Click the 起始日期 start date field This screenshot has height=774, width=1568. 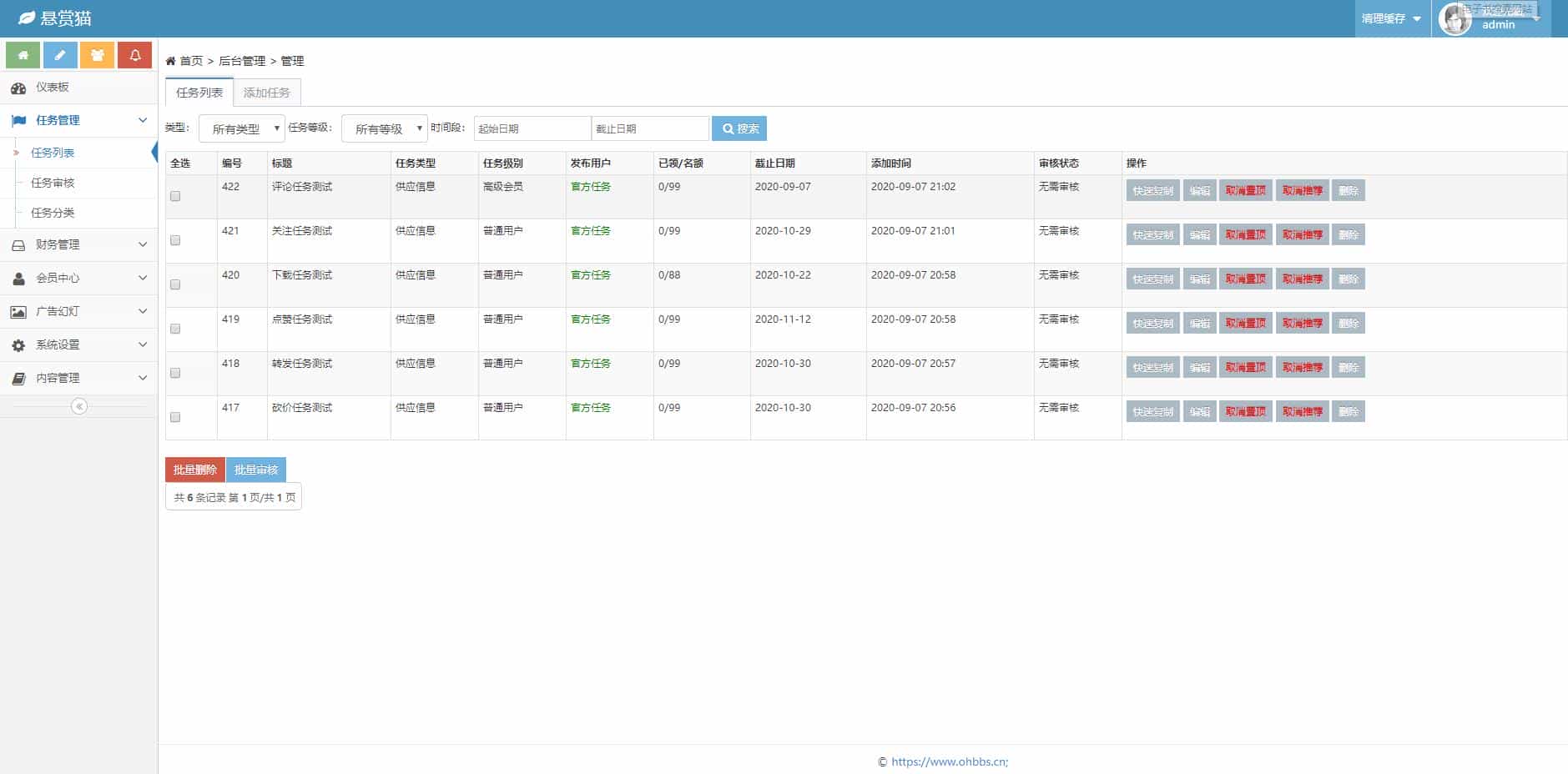coord(532,128)
